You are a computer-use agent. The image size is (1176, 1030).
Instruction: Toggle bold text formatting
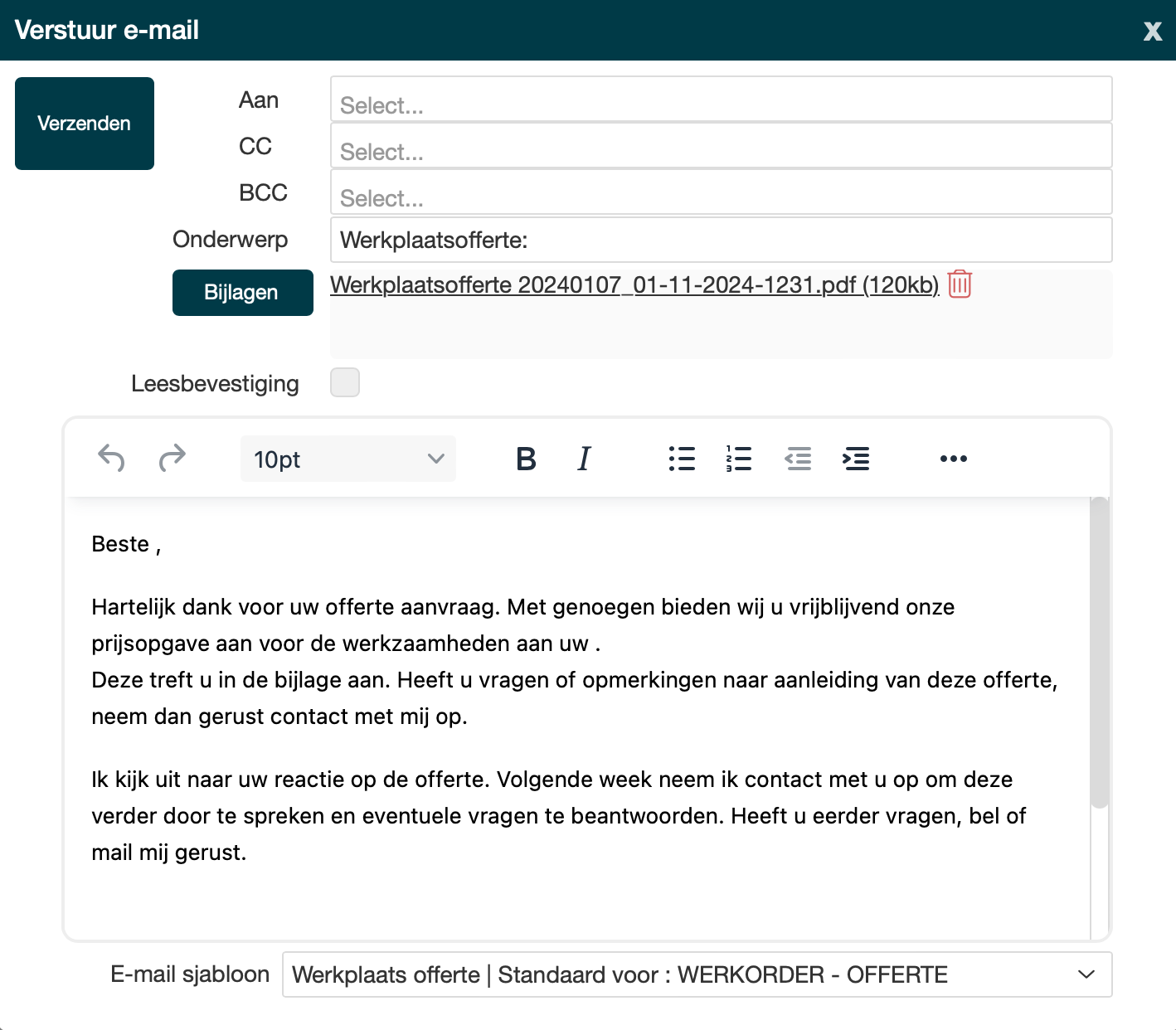coord(526,459)
